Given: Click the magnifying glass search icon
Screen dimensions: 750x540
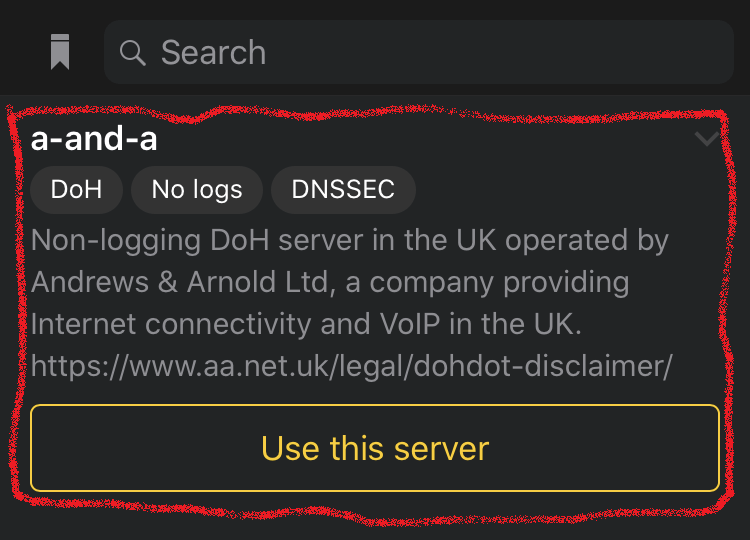Looking at the screenshot, I should (132, 52).
